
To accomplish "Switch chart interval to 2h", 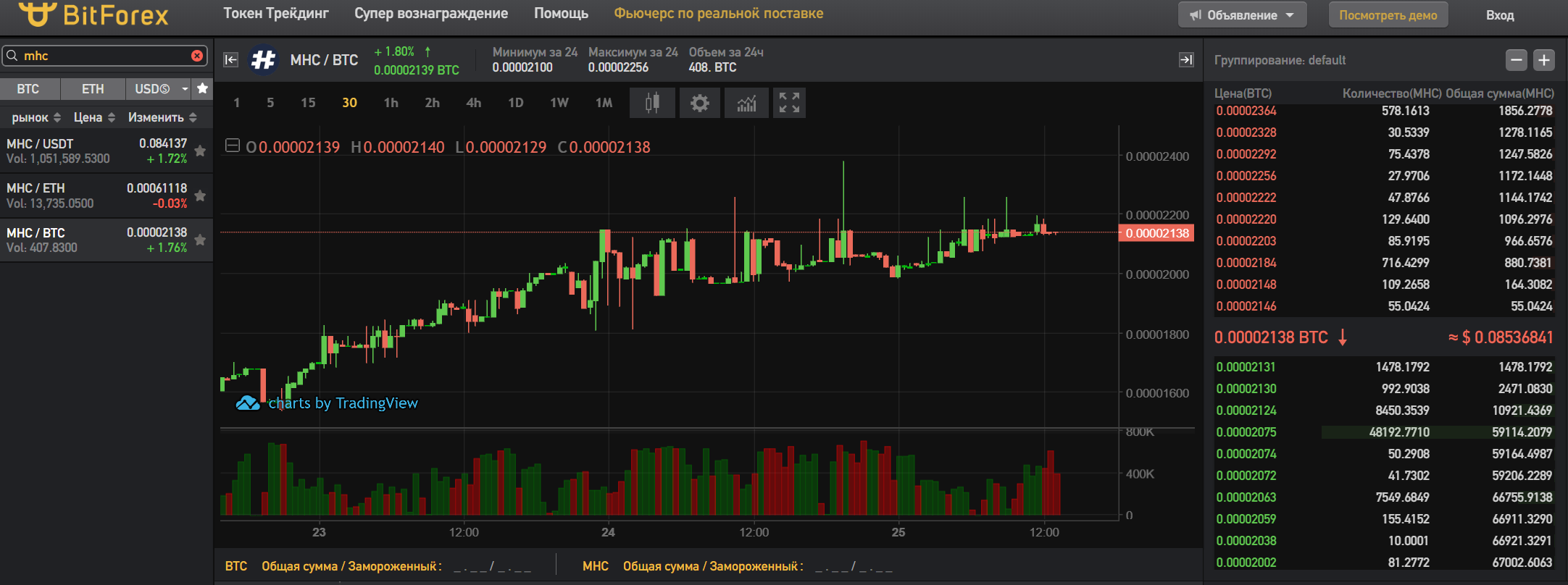I will [432, 103].
